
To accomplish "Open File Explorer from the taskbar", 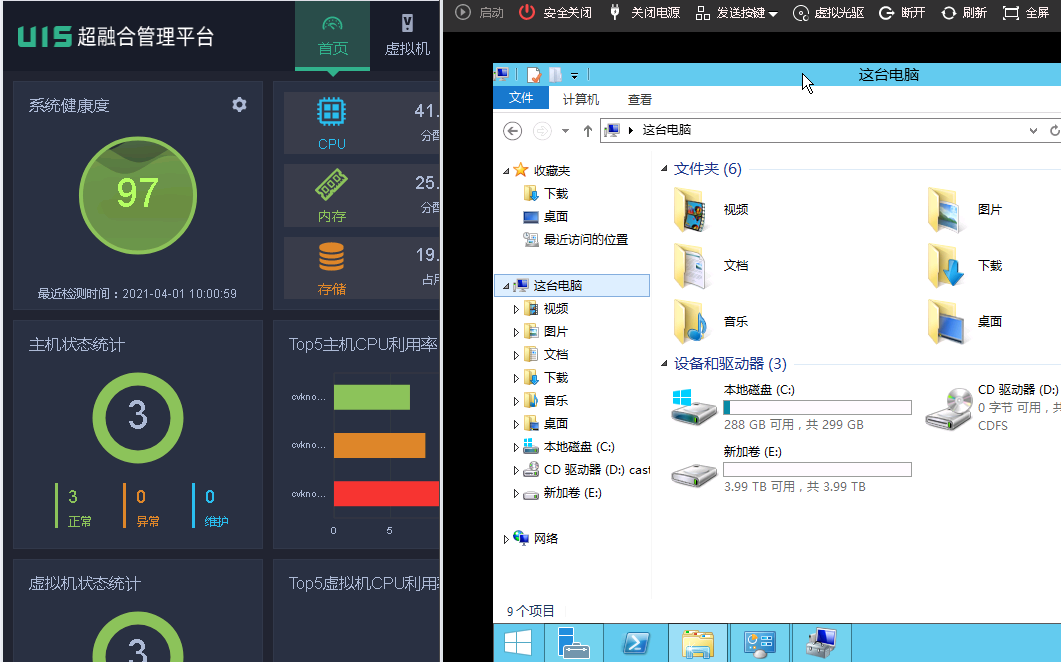I will pos(698,643).
